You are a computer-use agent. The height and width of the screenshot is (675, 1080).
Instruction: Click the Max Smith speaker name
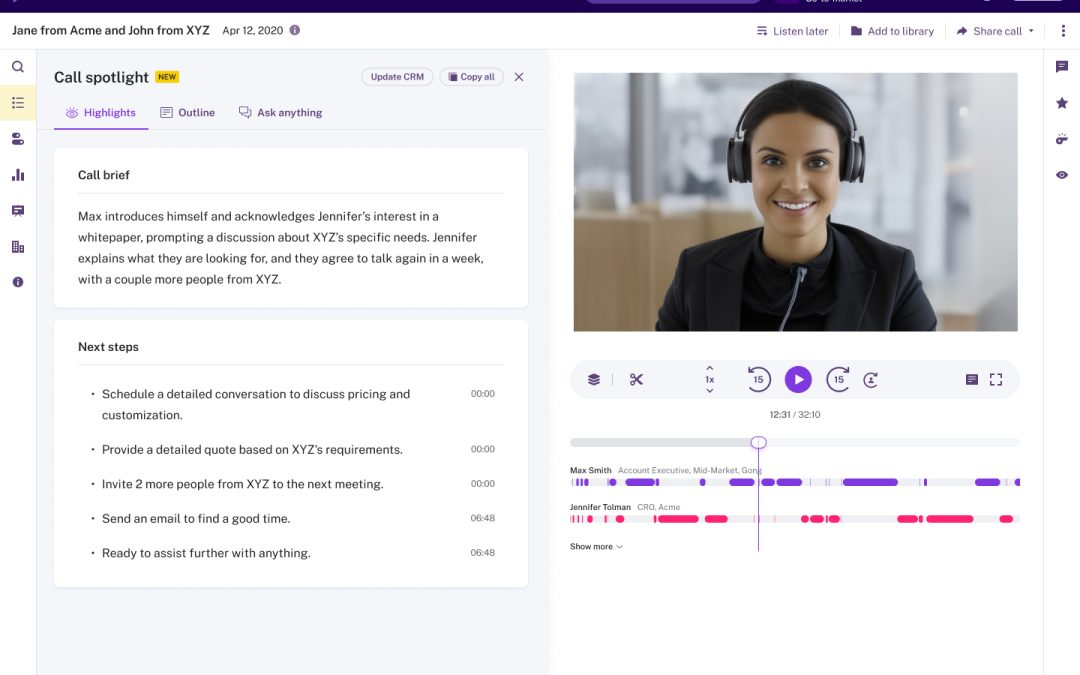590,470
